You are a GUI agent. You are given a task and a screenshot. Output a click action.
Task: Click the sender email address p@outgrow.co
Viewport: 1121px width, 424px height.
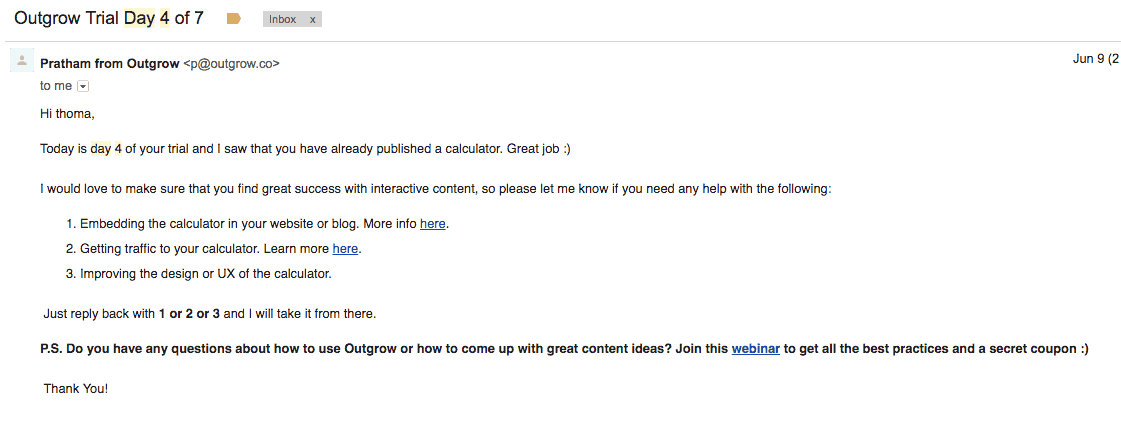coord(231,64)
